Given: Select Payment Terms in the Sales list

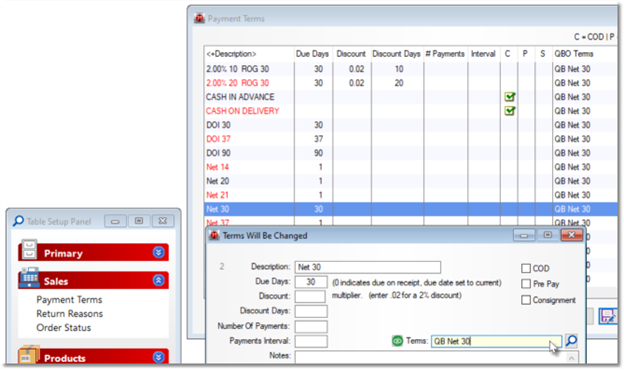Looking at the screenshot, I should (x=69, y=300).
